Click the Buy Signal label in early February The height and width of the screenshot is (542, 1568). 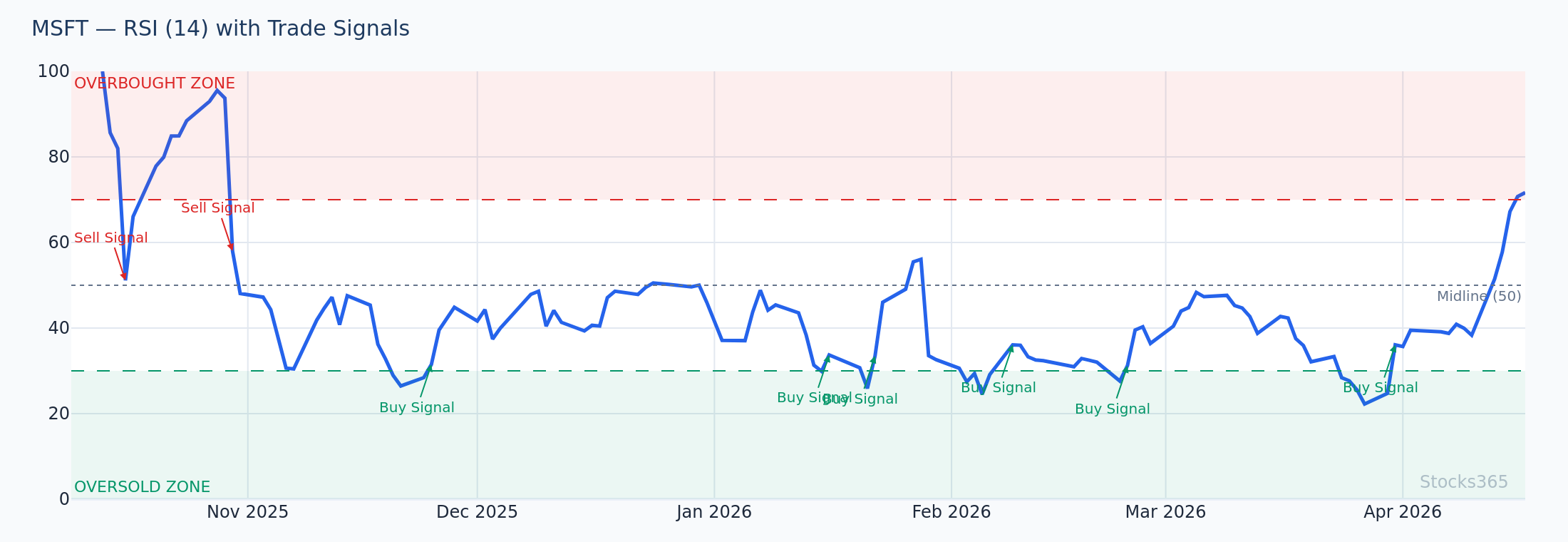click(x=998, y=389)
